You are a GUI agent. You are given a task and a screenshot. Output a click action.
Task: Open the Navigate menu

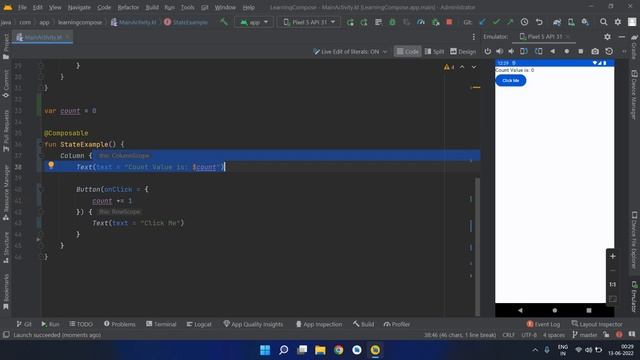(79, 7)
